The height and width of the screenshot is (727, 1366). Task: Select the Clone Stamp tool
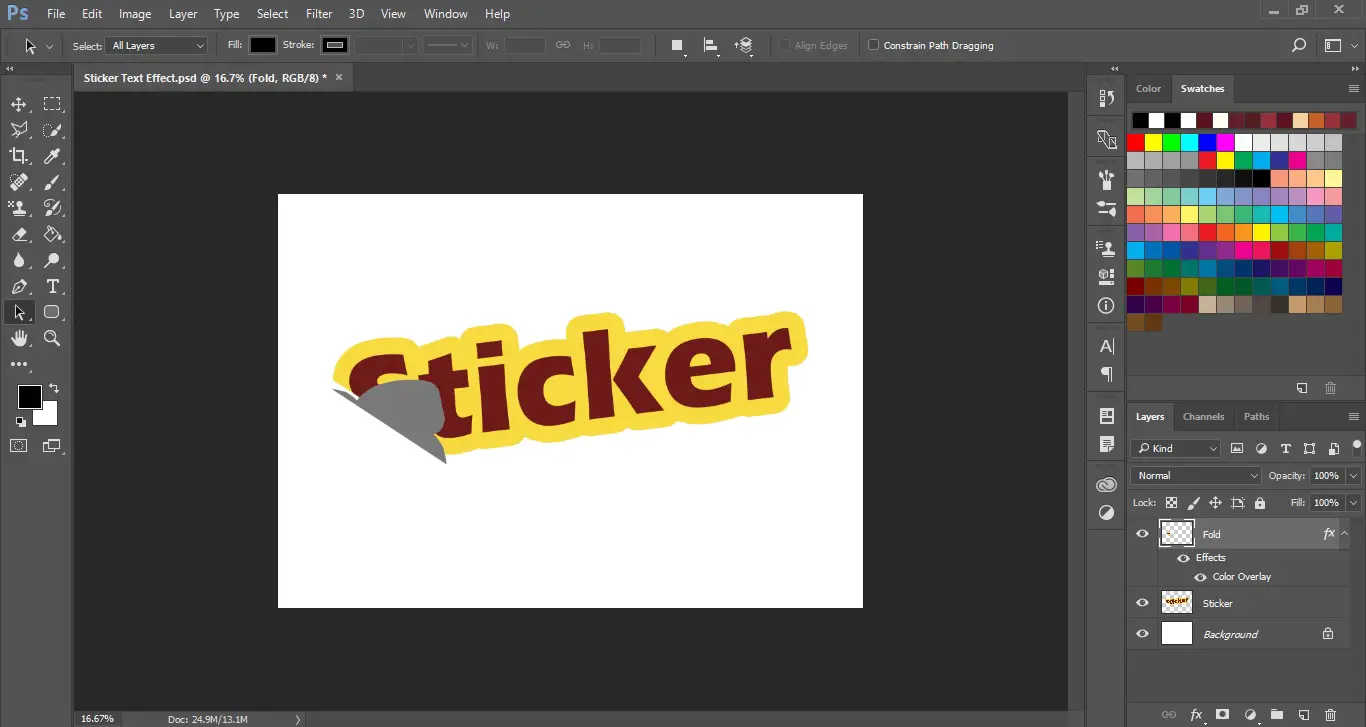[x=17, y=208]
